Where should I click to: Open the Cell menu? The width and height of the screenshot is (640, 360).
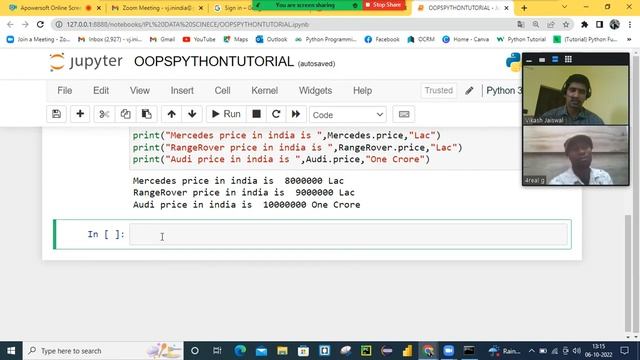tap(222, 91)
